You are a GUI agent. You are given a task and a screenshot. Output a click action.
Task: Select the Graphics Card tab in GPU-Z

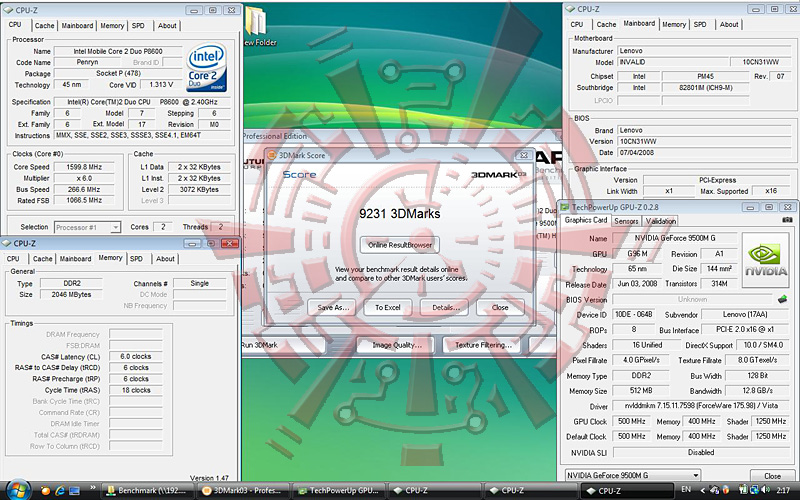586,220
